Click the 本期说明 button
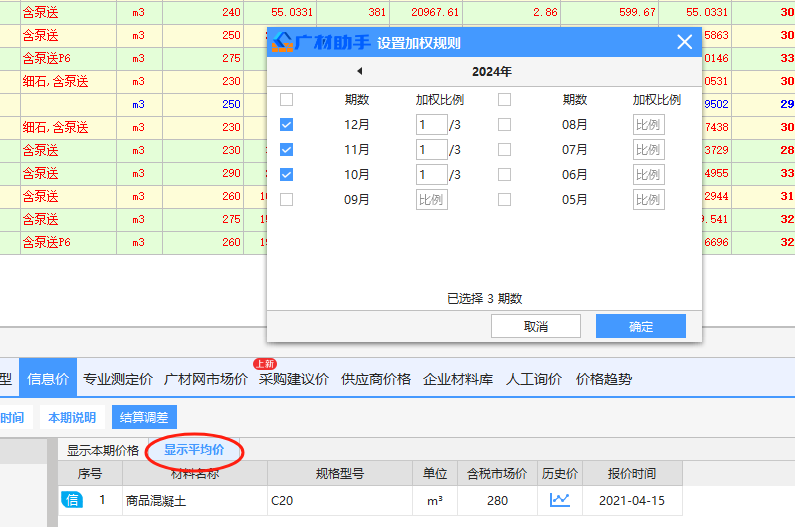The image size is (795, 527). pyautogui.click(x=72, y=417)
